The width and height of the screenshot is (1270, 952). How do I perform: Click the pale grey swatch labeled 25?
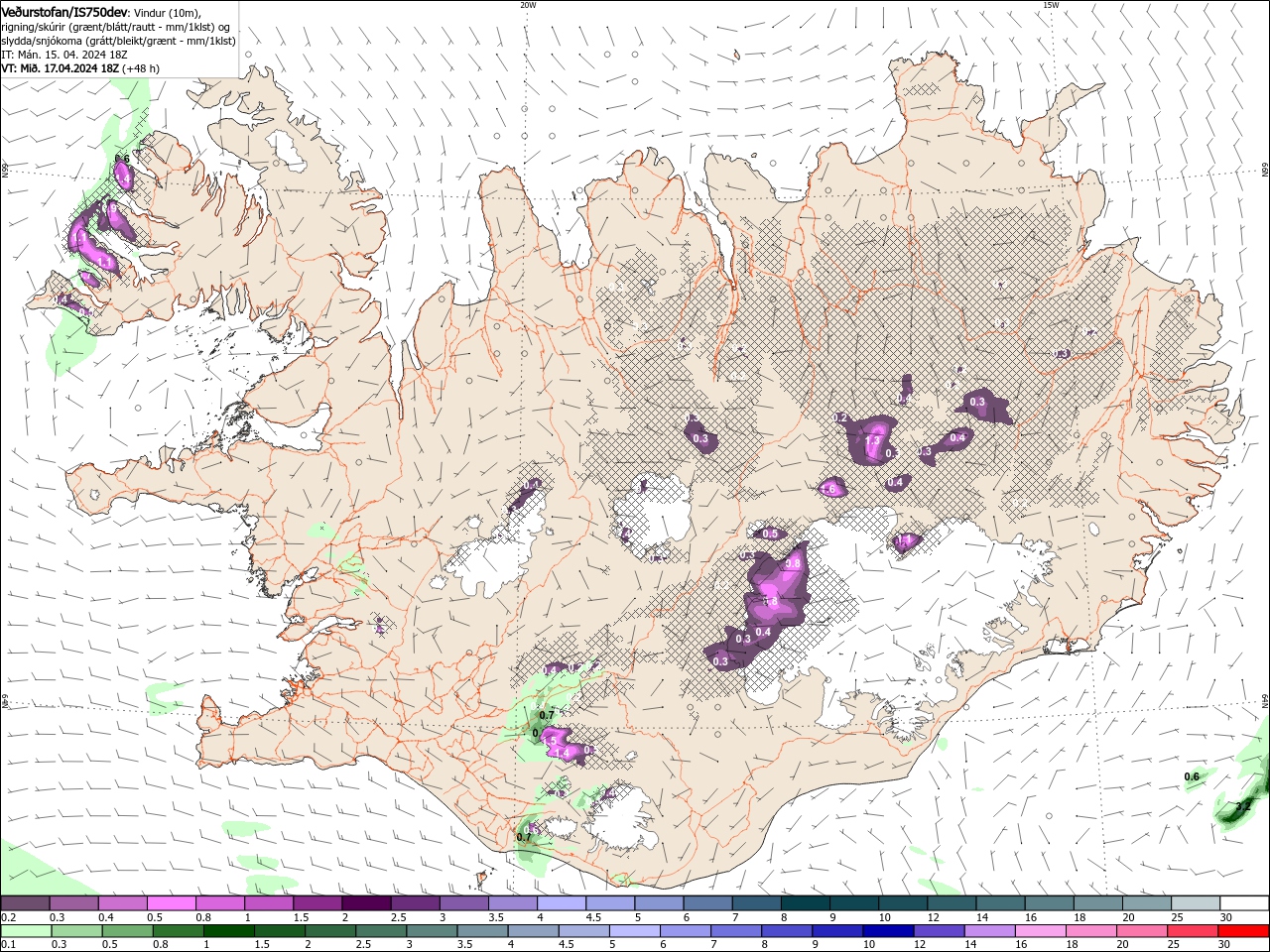pos(1196,903)
